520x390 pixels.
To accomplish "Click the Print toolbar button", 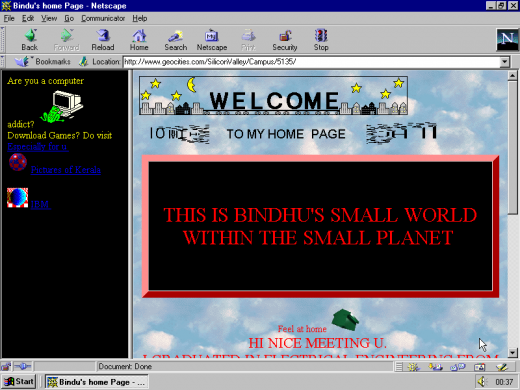I will pos(248,40).
